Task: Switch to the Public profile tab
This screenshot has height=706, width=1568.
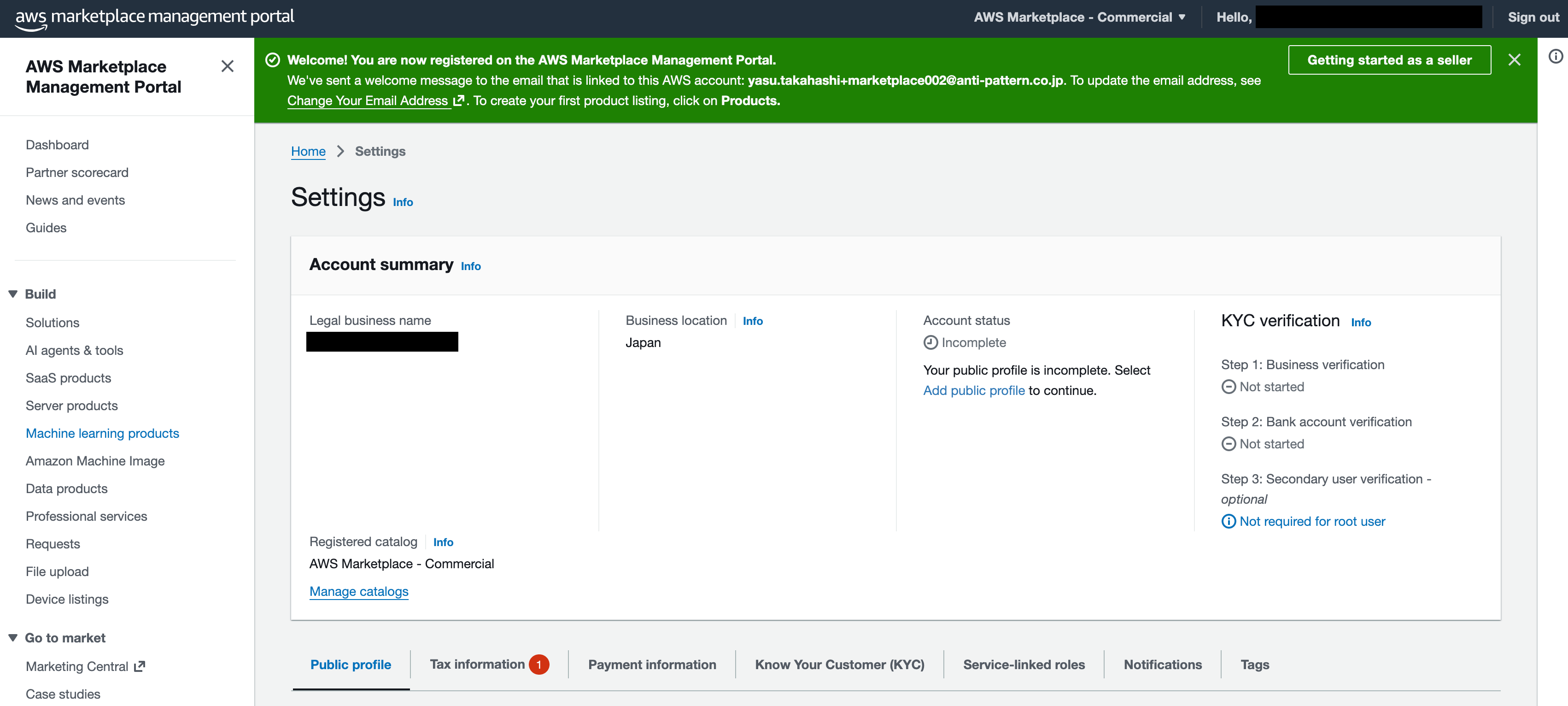Action: pyautogui.click(x=351, y=665)
